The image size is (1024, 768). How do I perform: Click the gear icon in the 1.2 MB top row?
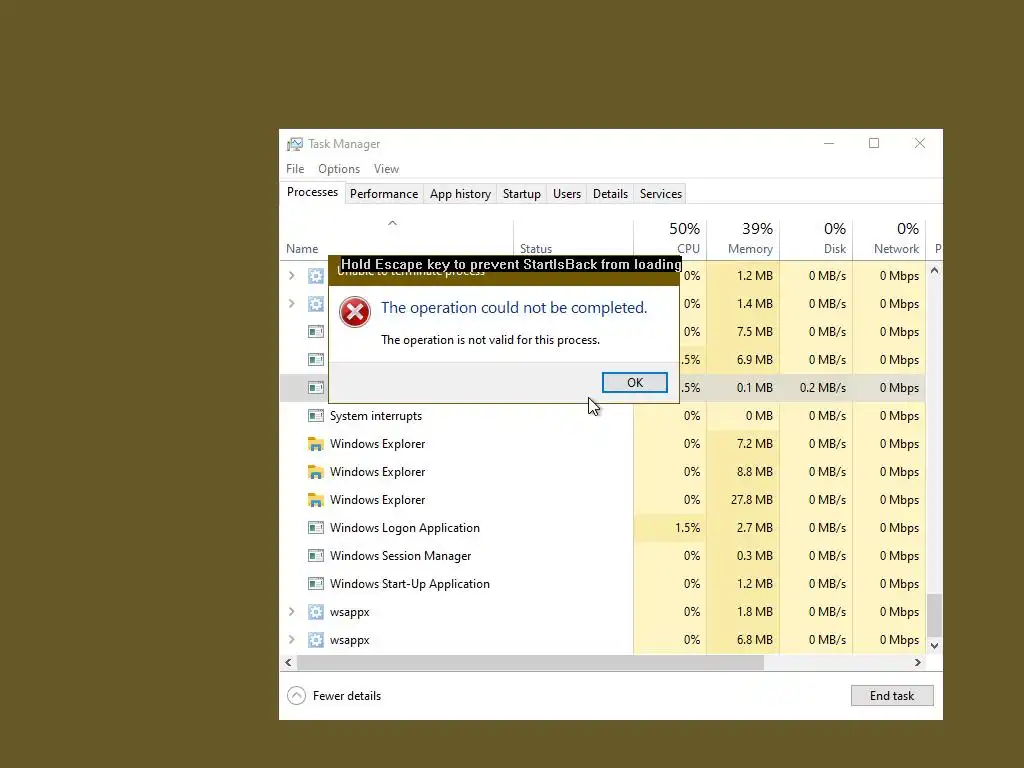click(316, 276)
